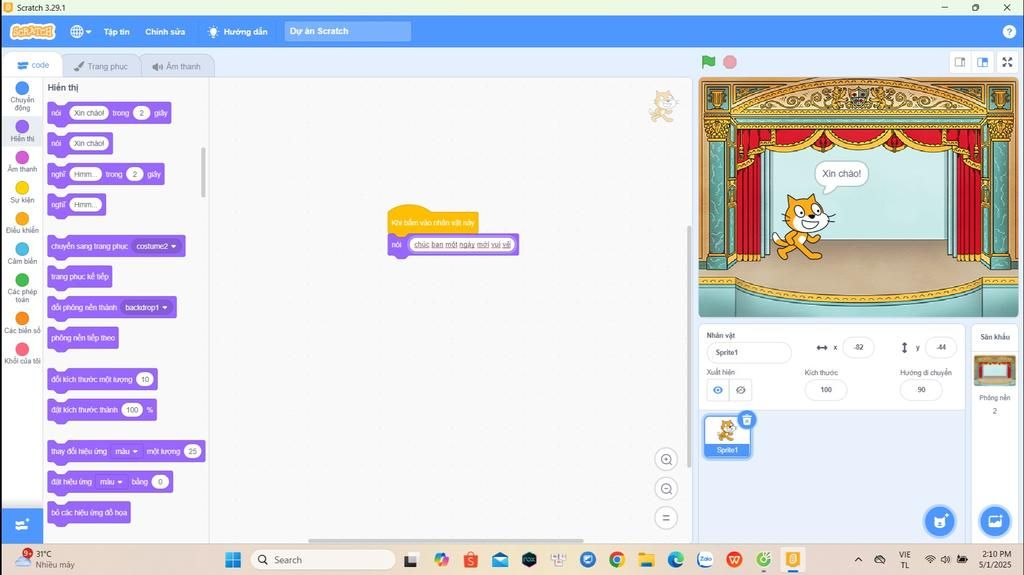Screen dimensions: 1024x575
Task: Open the choose a sprite button
Action: (938, 521)
